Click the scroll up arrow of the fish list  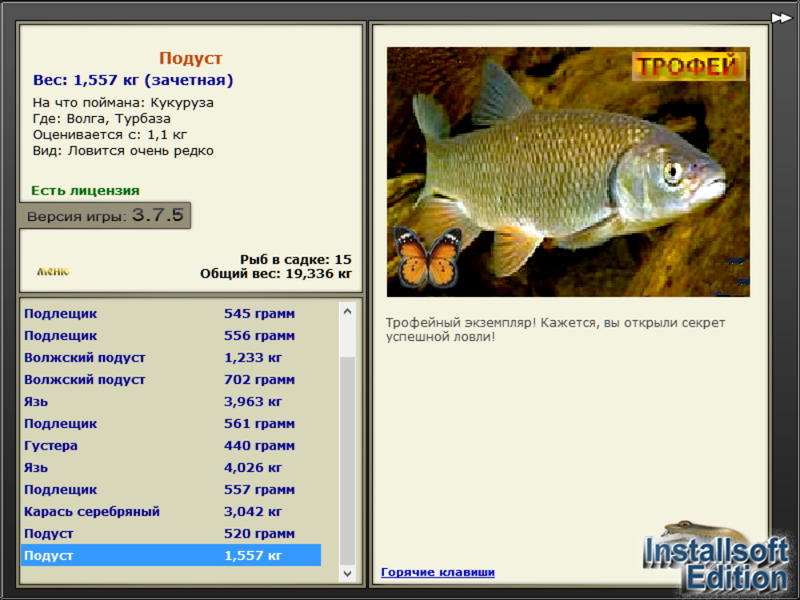pyautogui.click(x=347, y=311)
